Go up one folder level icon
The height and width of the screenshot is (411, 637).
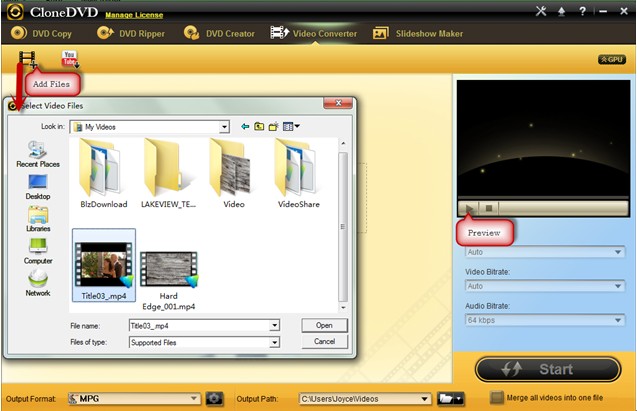click(x=259, y=127)
